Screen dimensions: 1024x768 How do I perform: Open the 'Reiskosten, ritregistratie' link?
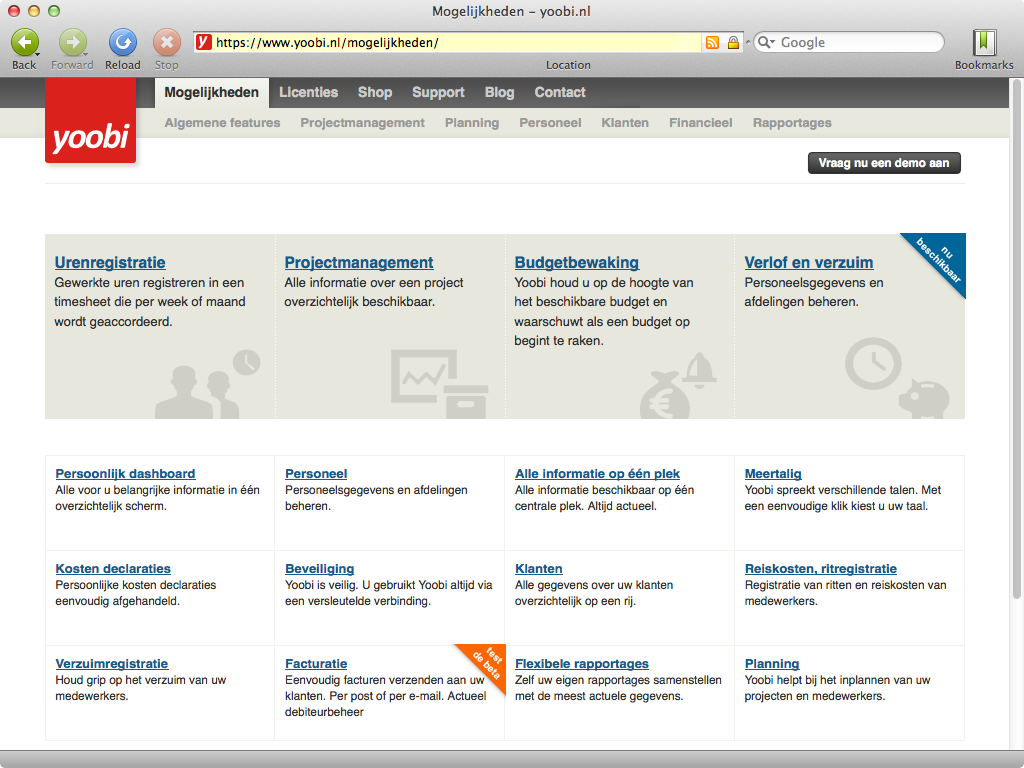pos(821,568)
